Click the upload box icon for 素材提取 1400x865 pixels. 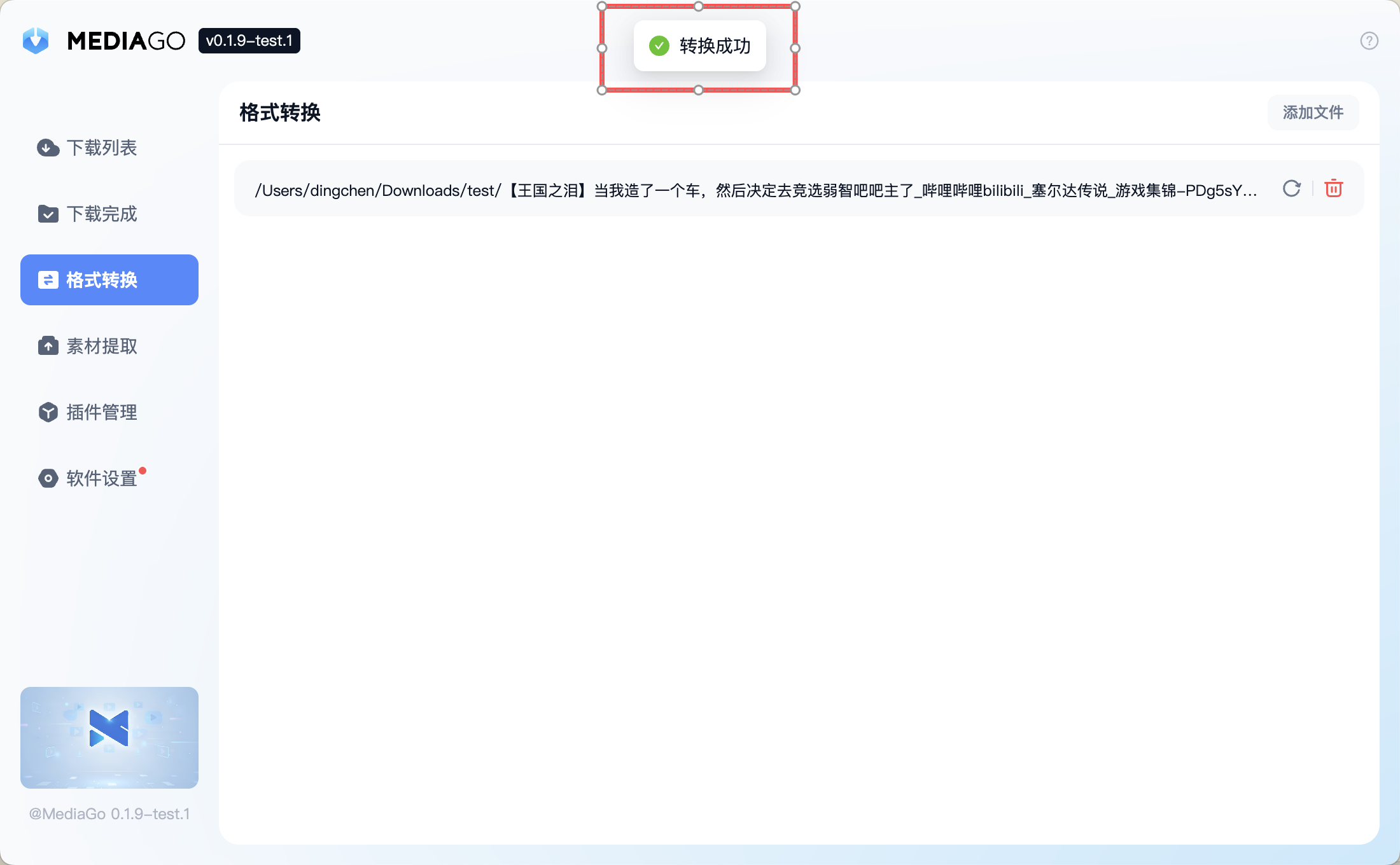[48, 346]
